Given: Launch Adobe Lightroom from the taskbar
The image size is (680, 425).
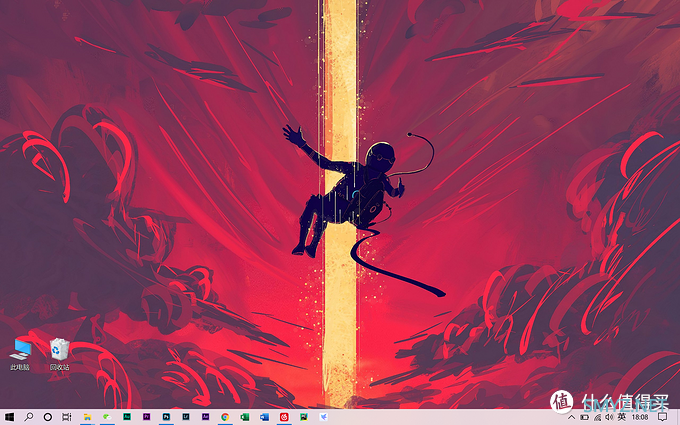Looking at the screenshot, I should tap(186, 417).
